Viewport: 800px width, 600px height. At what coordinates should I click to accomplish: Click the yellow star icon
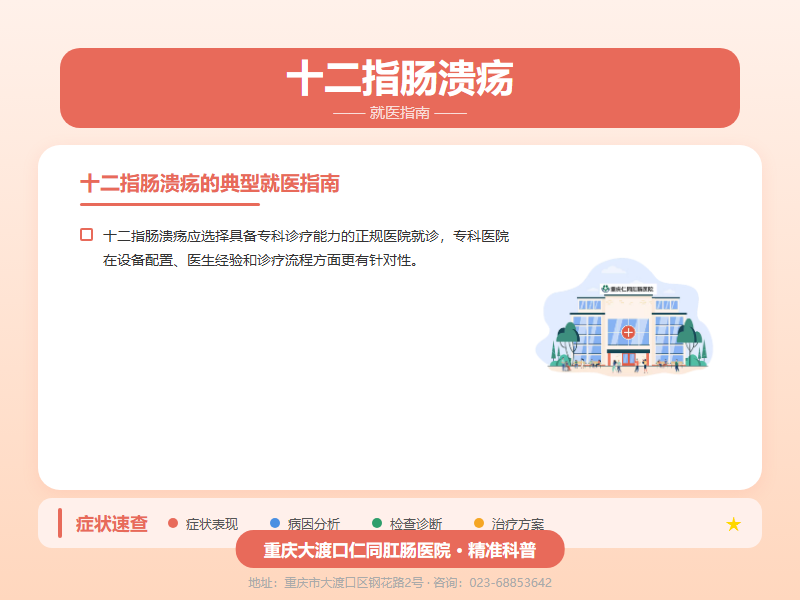733,524
